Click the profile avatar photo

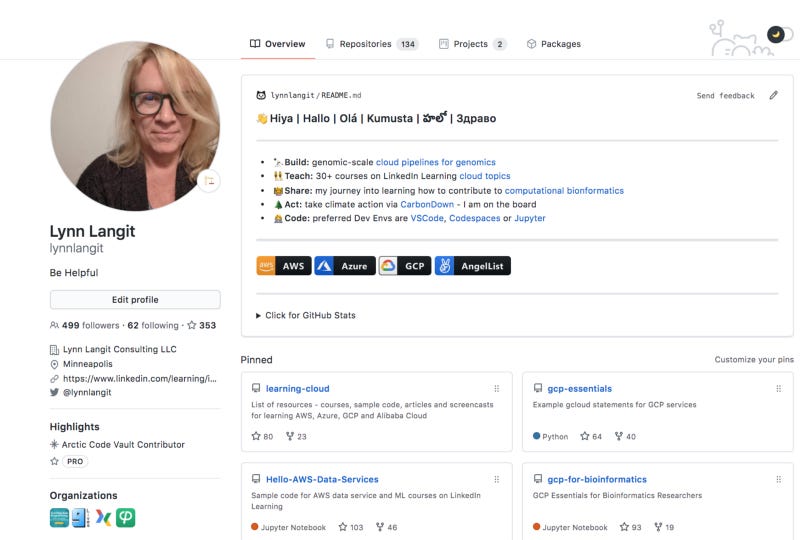[135, 126]
